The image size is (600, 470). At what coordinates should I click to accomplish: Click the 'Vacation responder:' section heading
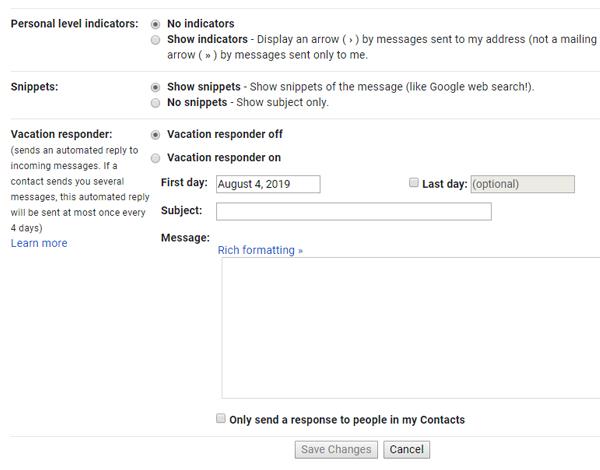61,134
